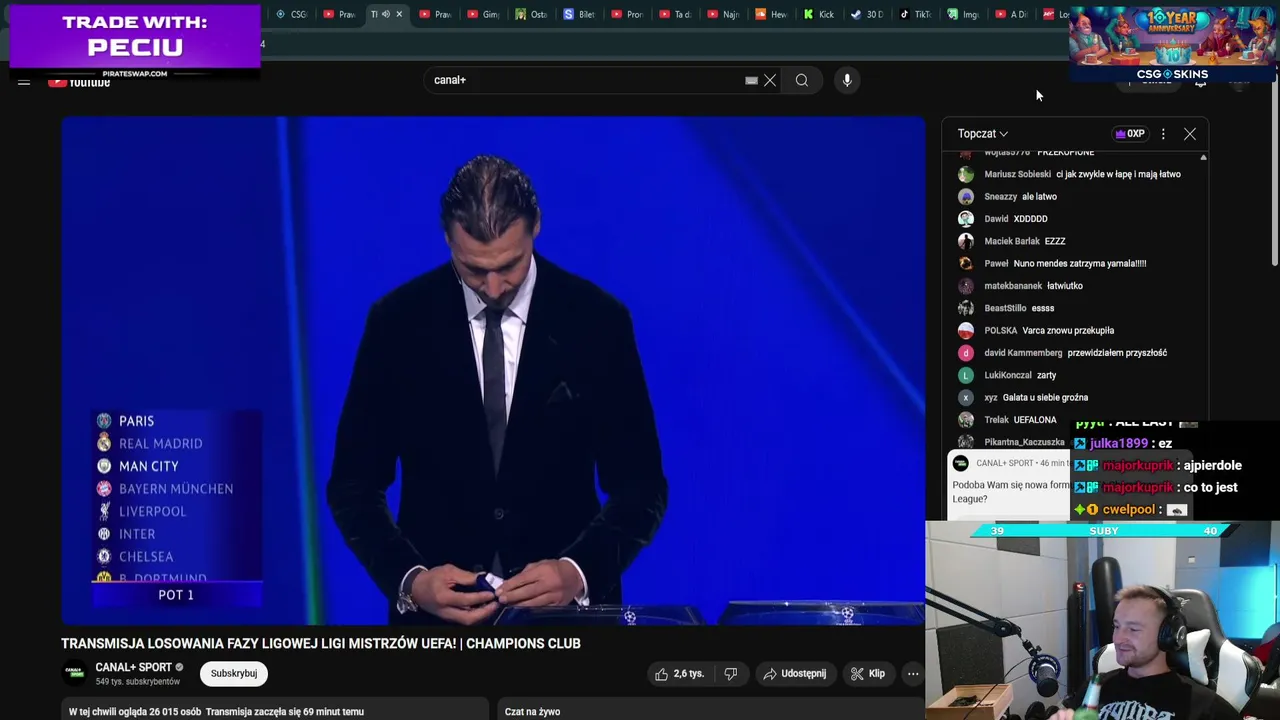1280x720 pixels.
Task: Switch to the 30 D Steam tab
Action: click(867, 14)
